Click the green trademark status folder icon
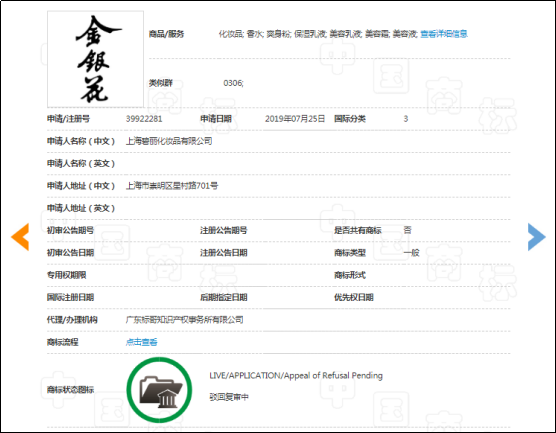Viewport: 556px width, 433px height. 160,390
